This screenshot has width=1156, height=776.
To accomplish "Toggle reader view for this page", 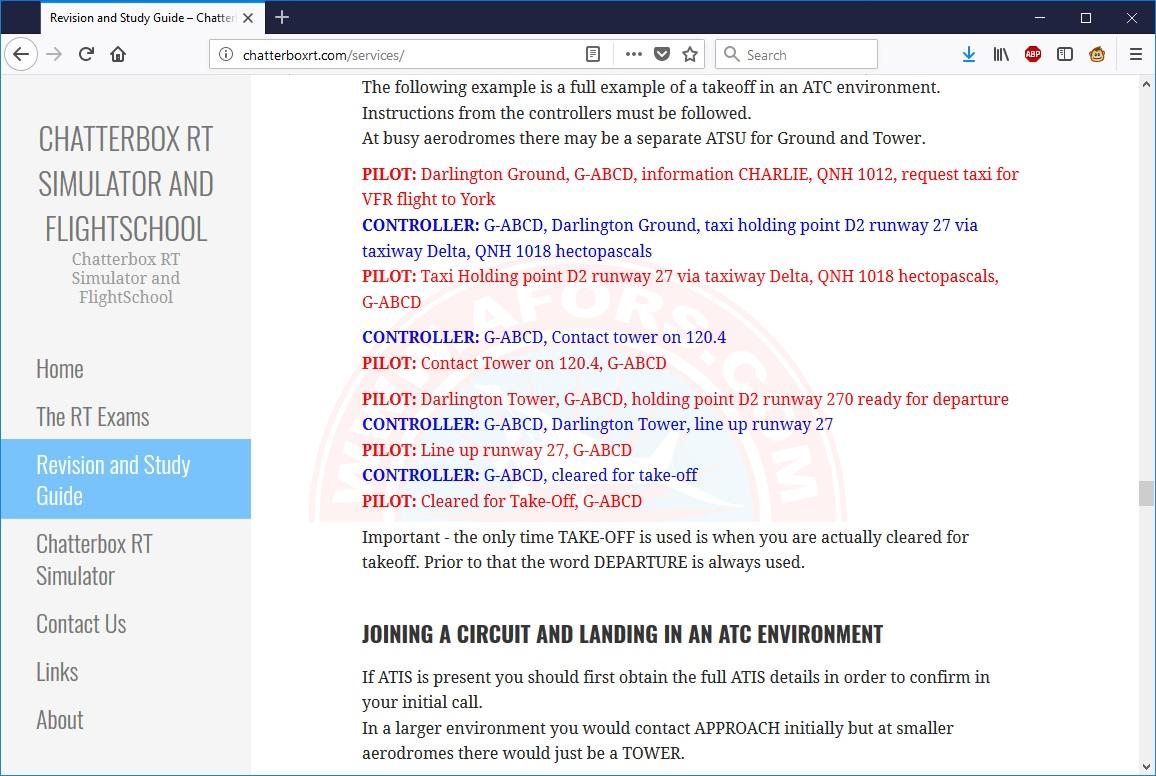I will point(593,54).
